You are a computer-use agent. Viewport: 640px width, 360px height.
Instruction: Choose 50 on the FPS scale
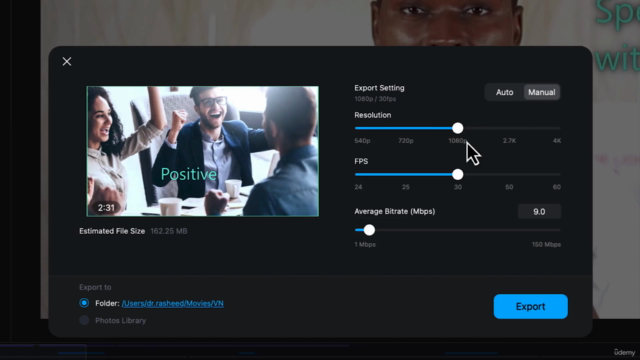[x=509, y=187]
